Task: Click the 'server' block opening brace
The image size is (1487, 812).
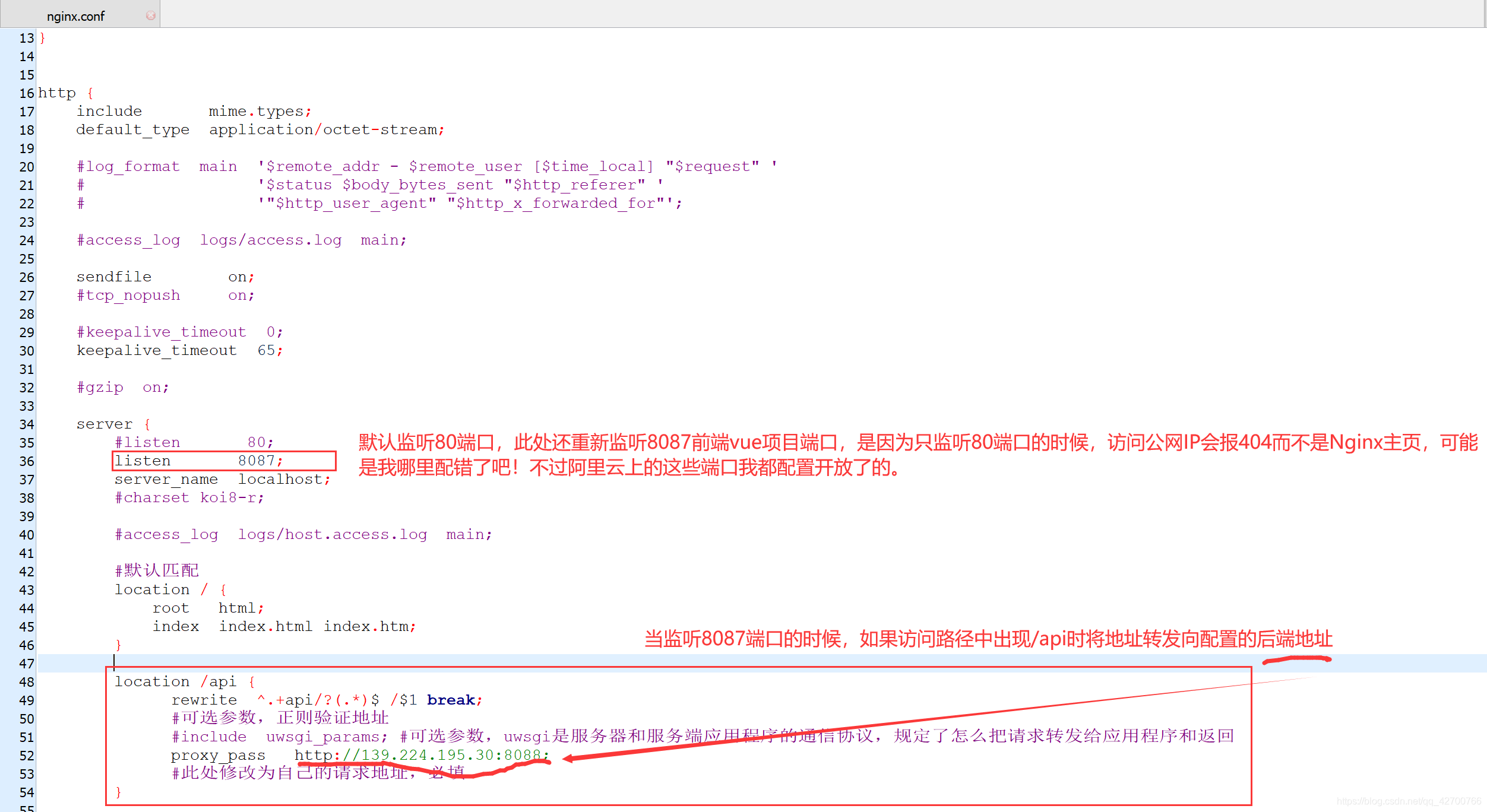Action: 147,424
